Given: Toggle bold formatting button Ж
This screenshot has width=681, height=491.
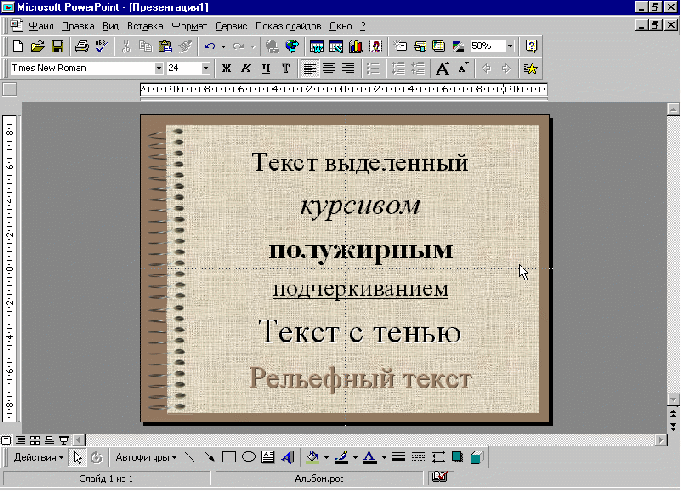Looking at the screenshot, I should click(x=226, y=68).
